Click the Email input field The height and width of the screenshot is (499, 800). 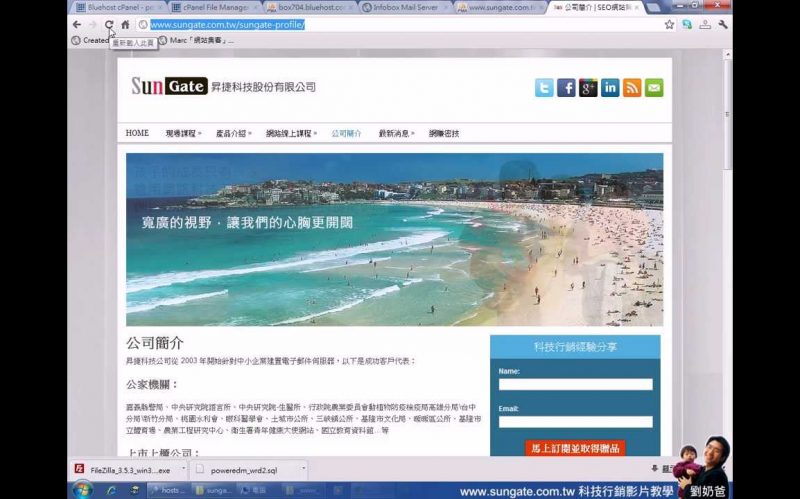coord(575,422)
